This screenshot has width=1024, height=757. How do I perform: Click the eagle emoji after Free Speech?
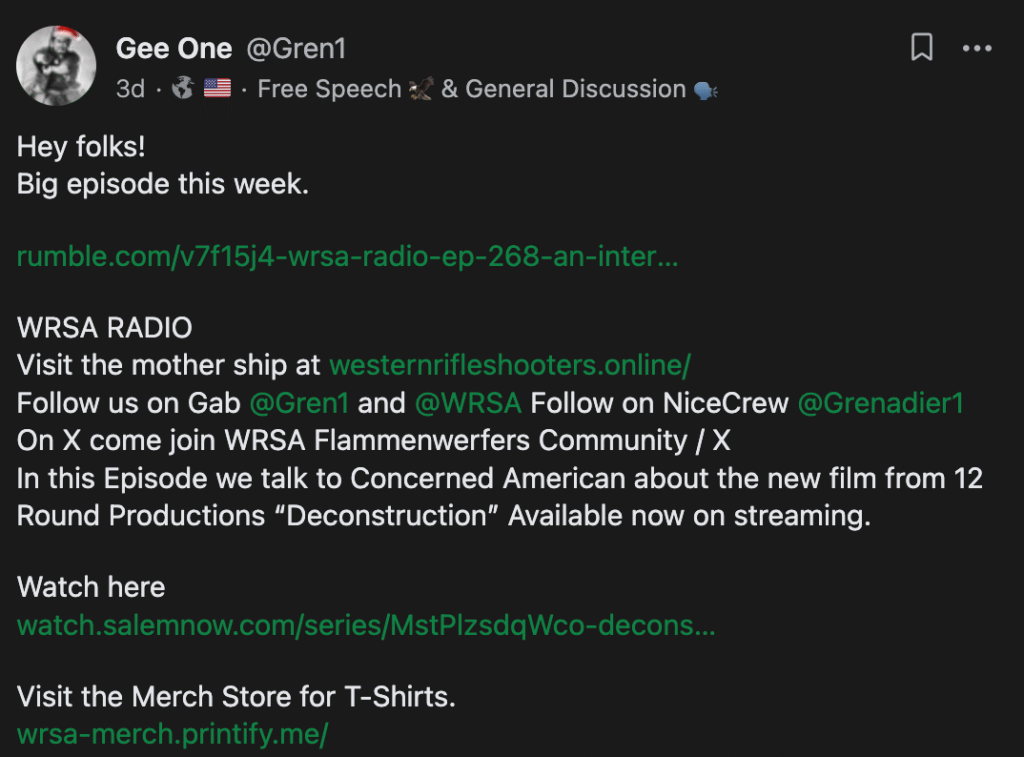421,89
